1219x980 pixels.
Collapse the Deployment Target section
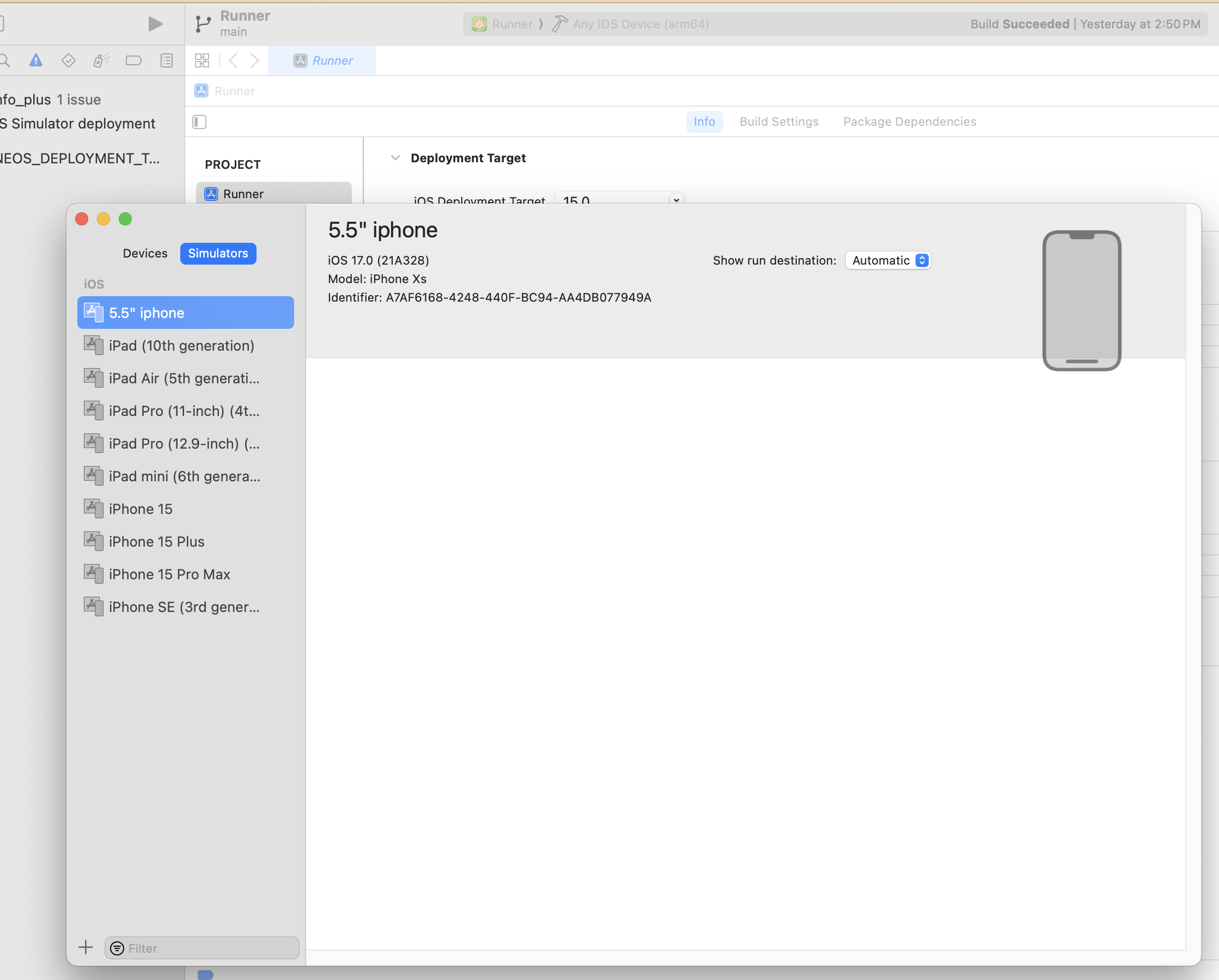tap(395, 158)
